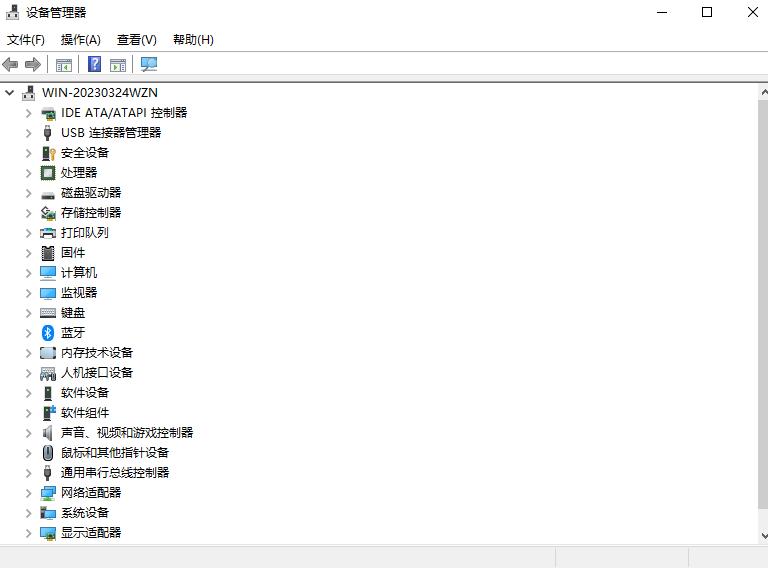Screen dimensions: 768x568
Task: Click the scrollbar up arrow
Action: pos(764,92)
